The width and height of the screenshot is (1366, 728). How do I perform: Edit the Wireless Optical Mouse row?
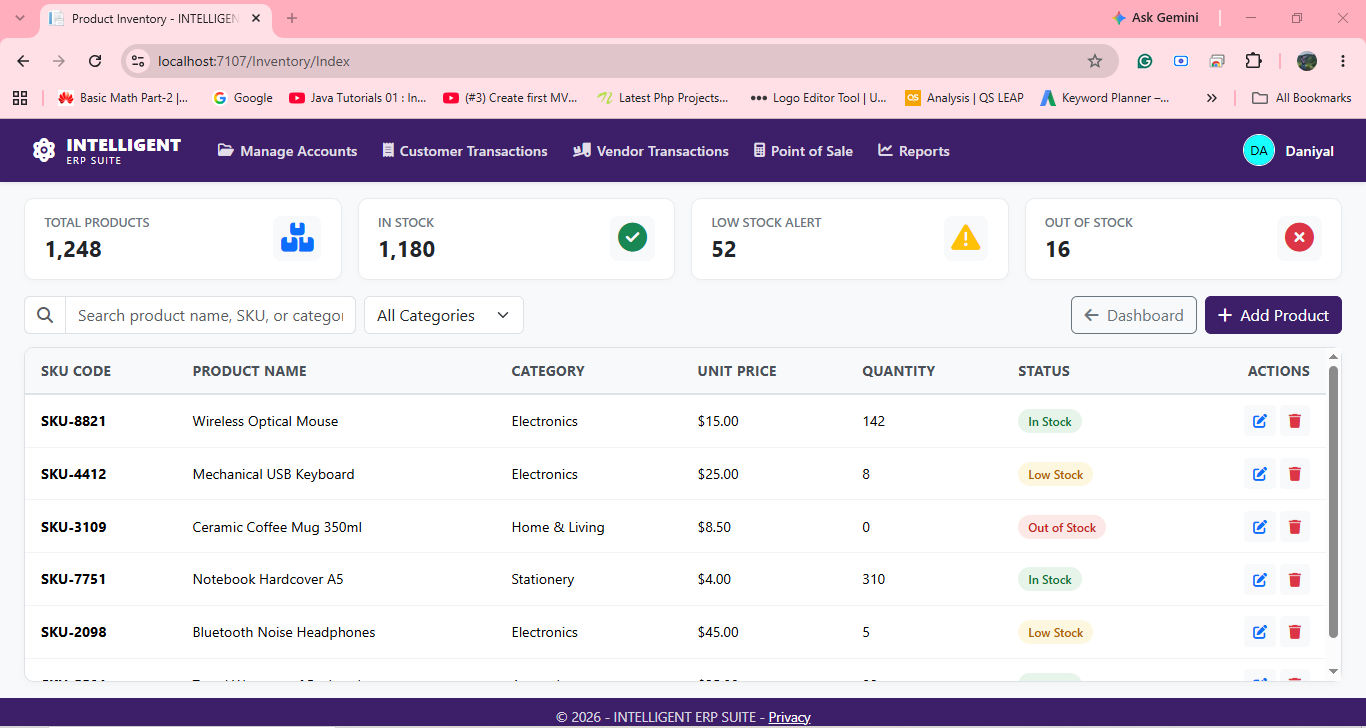click(x=1260, y=421)
